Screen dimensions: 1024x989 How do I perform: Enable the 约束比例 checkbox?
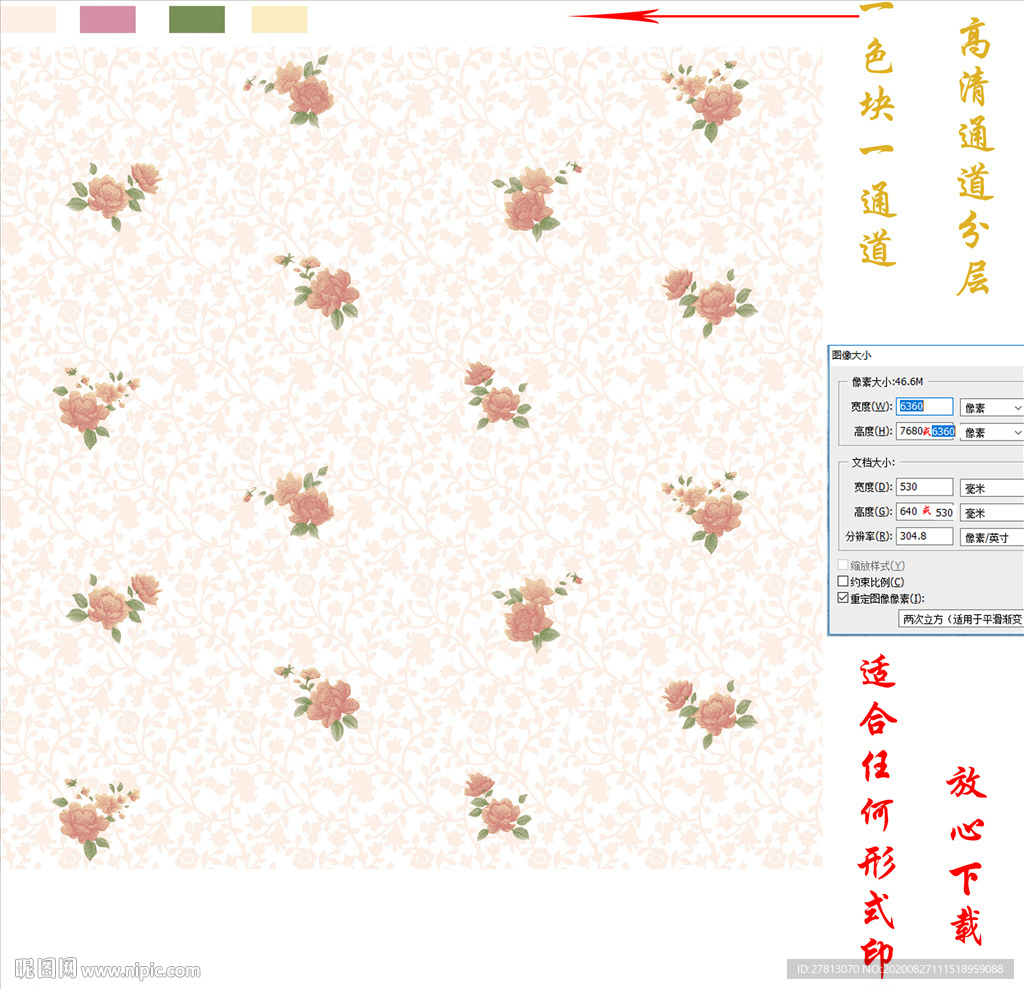(x=843, y=581)
